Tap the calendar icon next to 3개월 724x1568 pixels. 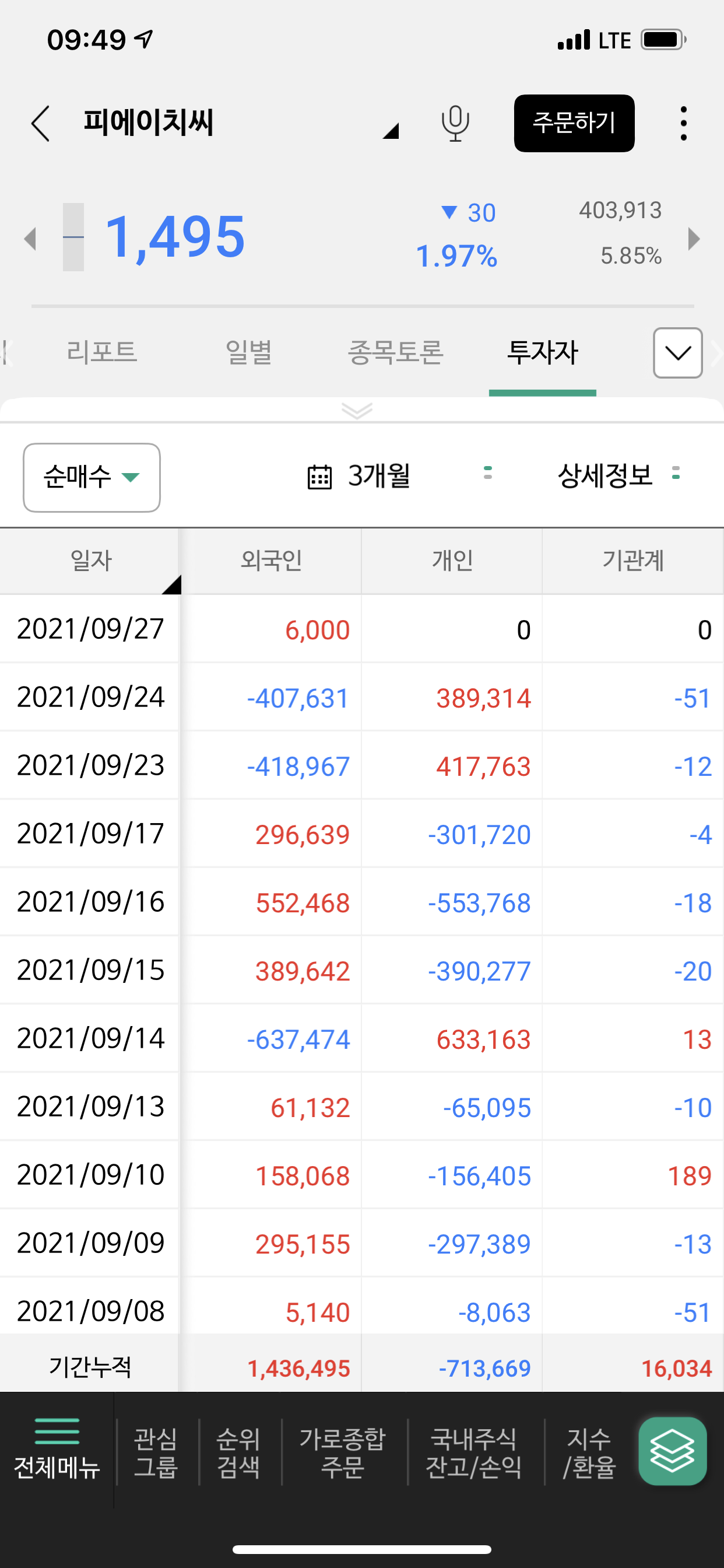click(x=319, y=477)
